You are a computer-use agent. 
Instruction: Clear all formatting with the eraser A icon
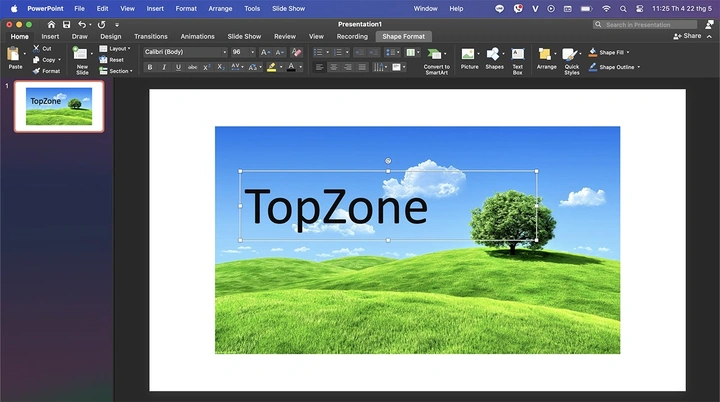297,52
